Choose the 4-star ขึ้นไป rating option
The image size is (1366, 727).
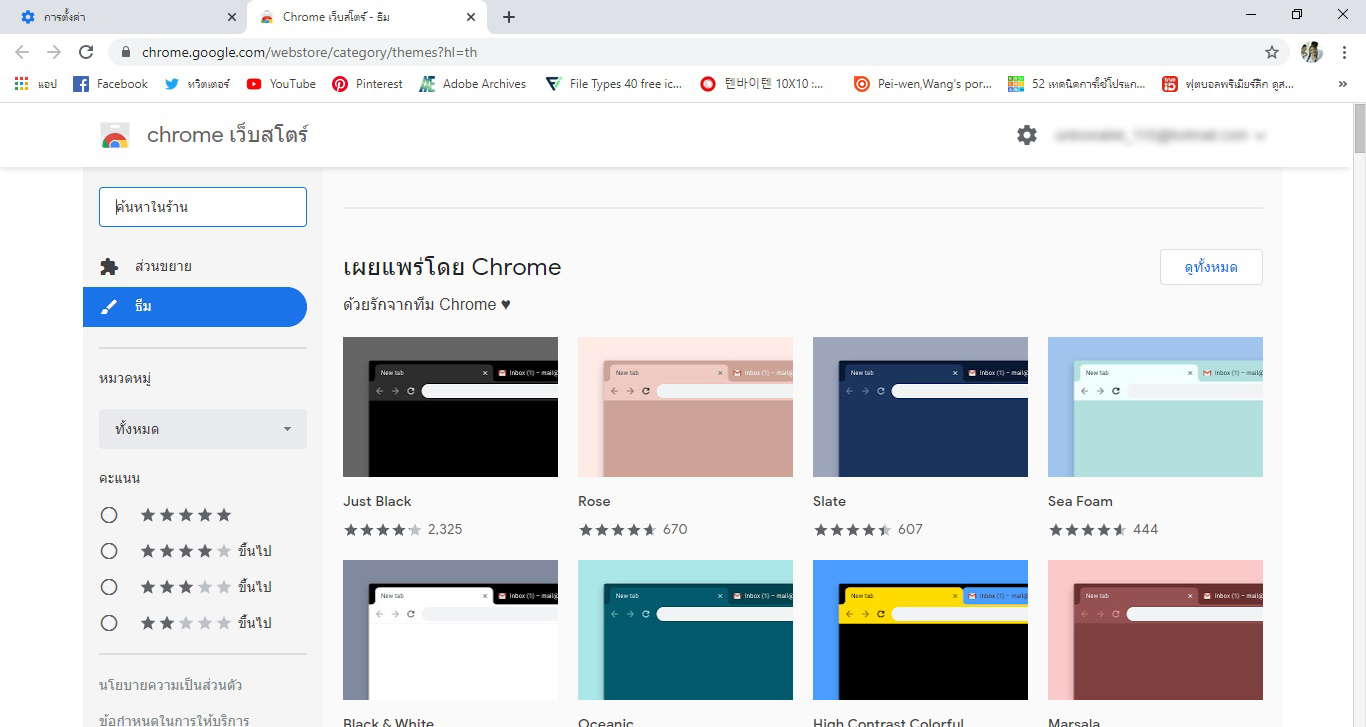tap(109, 550)
